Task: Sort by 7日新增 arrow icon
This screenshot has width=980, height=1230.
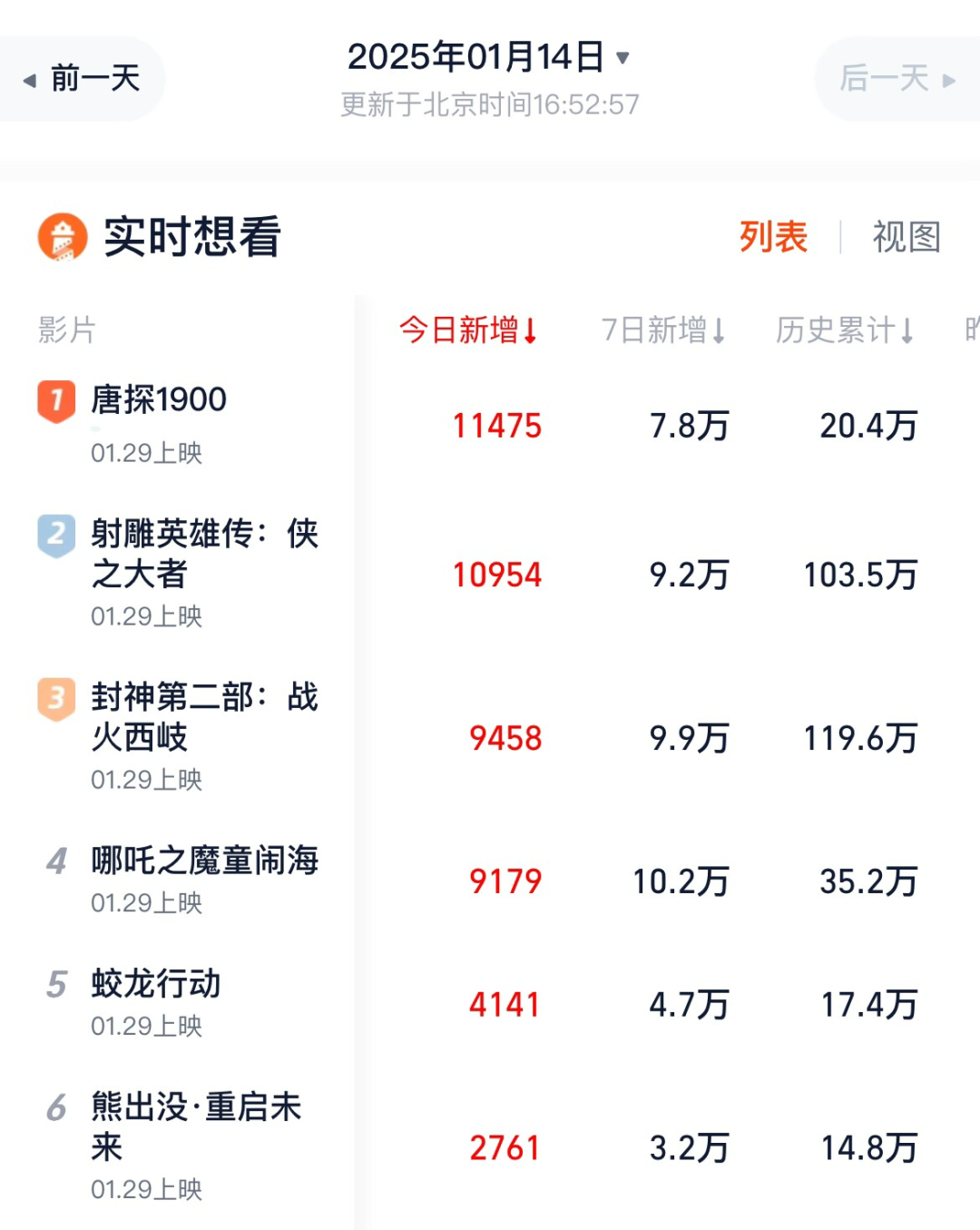Action: pyautogui.click(x=719, y=330)
